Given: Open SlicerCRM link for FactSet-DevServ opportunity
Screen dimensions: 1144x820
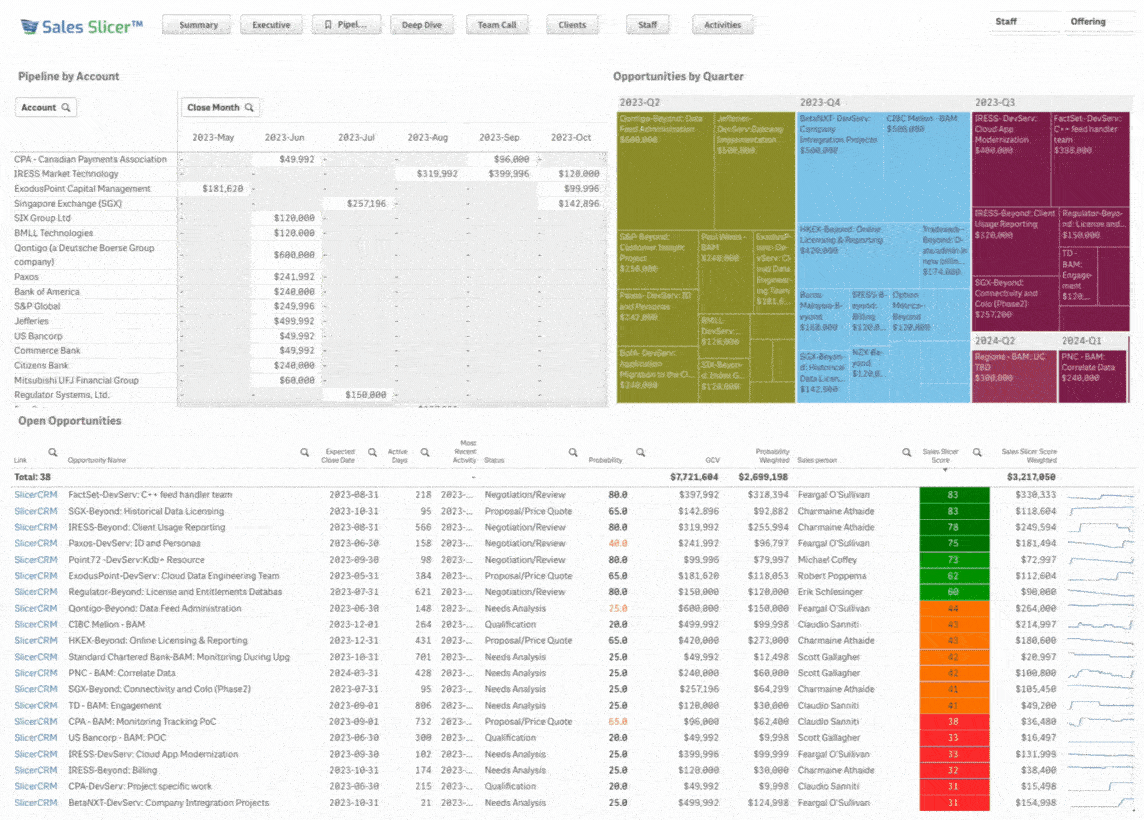Looking at the screenshot, I should click(35, 495).
